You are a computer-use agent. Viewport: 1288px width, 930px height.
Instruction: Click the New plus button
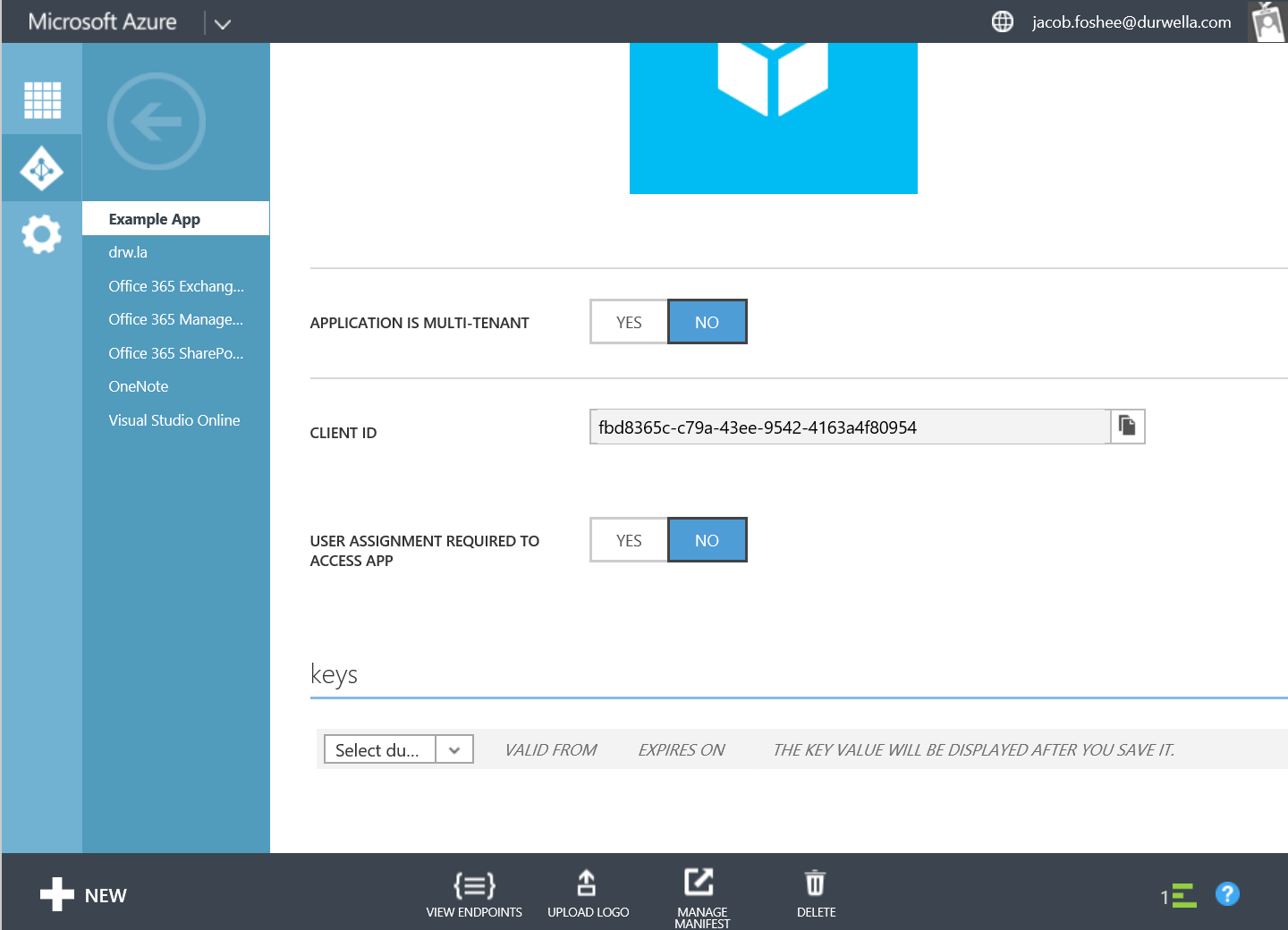coord(83,895)
